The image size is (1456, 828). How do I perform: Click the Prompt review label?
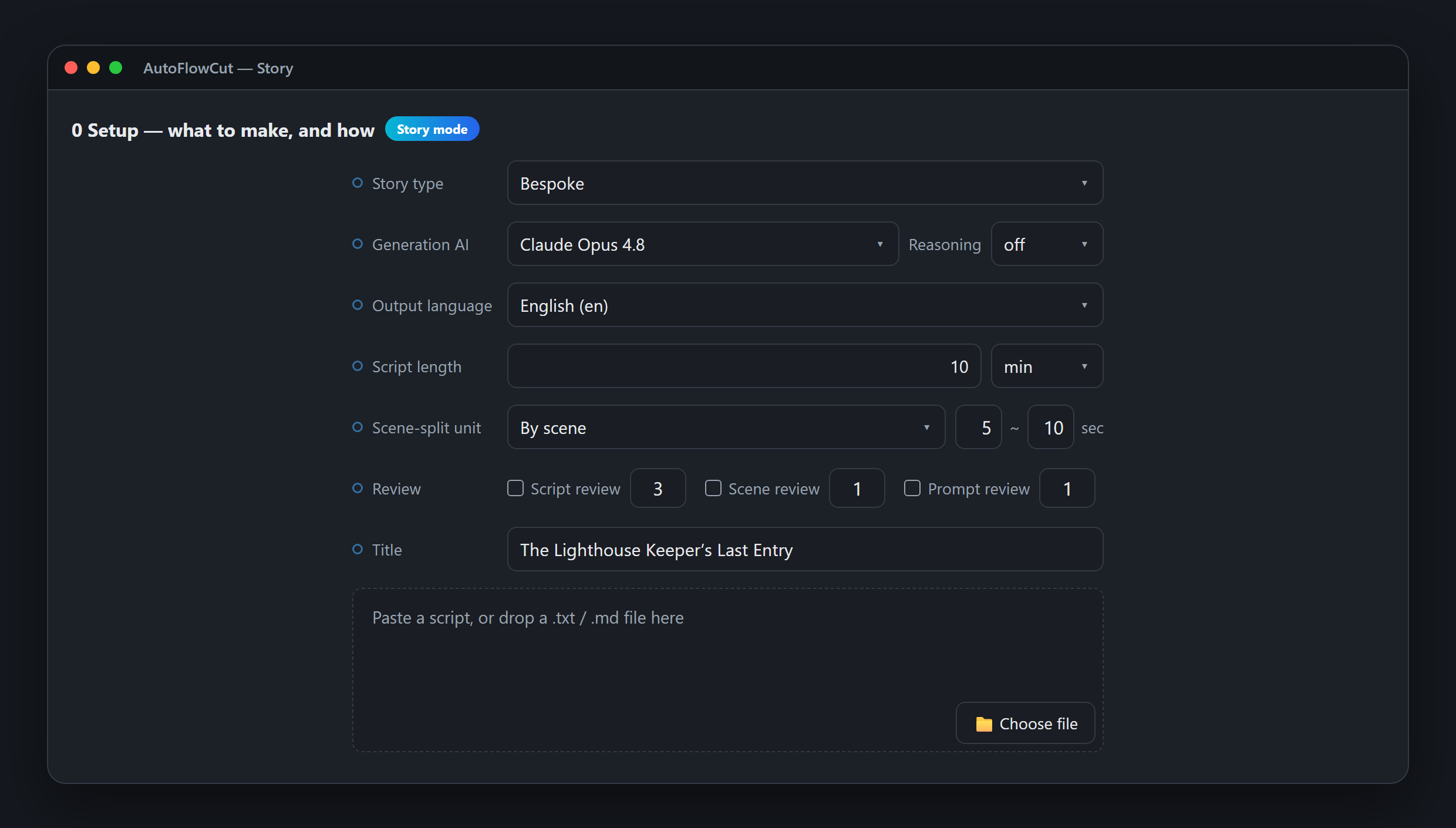tap(979, 489)
